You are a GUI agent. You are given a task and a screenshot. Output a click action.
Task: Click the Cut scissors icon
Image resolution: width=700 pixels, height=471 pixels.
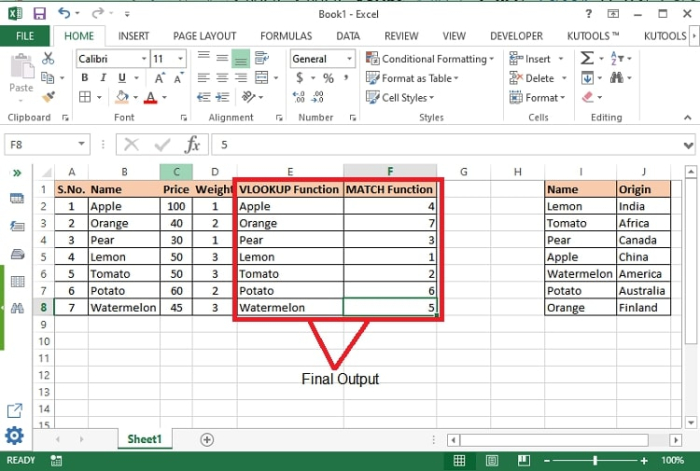point(48,58)
